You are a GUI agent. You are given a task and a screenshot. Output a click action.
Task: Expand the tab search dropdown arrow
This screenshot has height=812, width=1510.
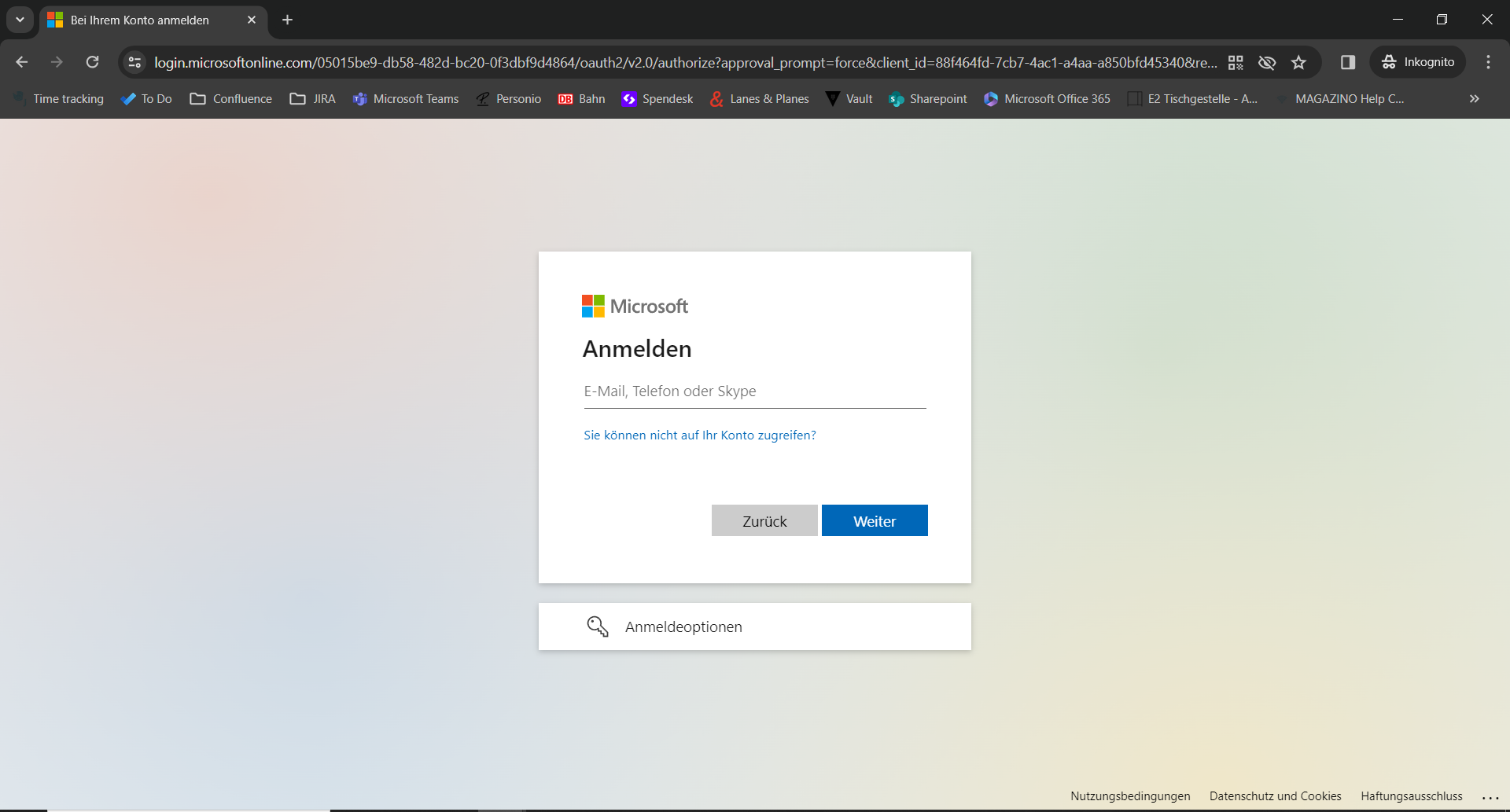[x=20, y=20]
